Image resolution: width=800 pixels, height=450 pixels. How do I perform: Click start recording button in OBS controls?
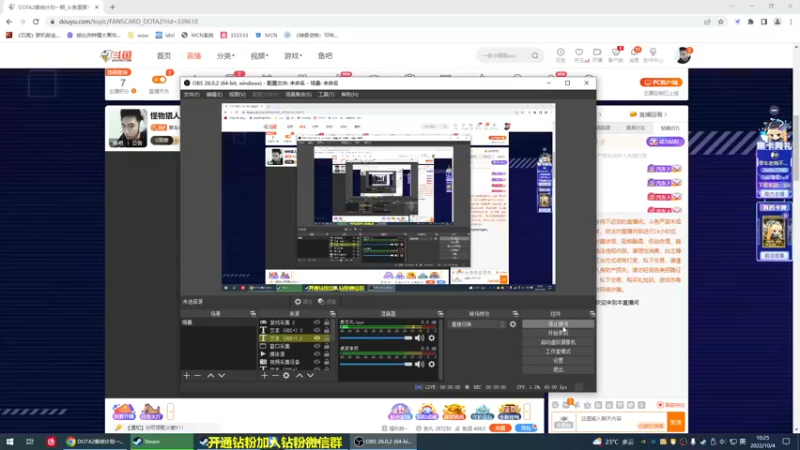pos(558,333)
